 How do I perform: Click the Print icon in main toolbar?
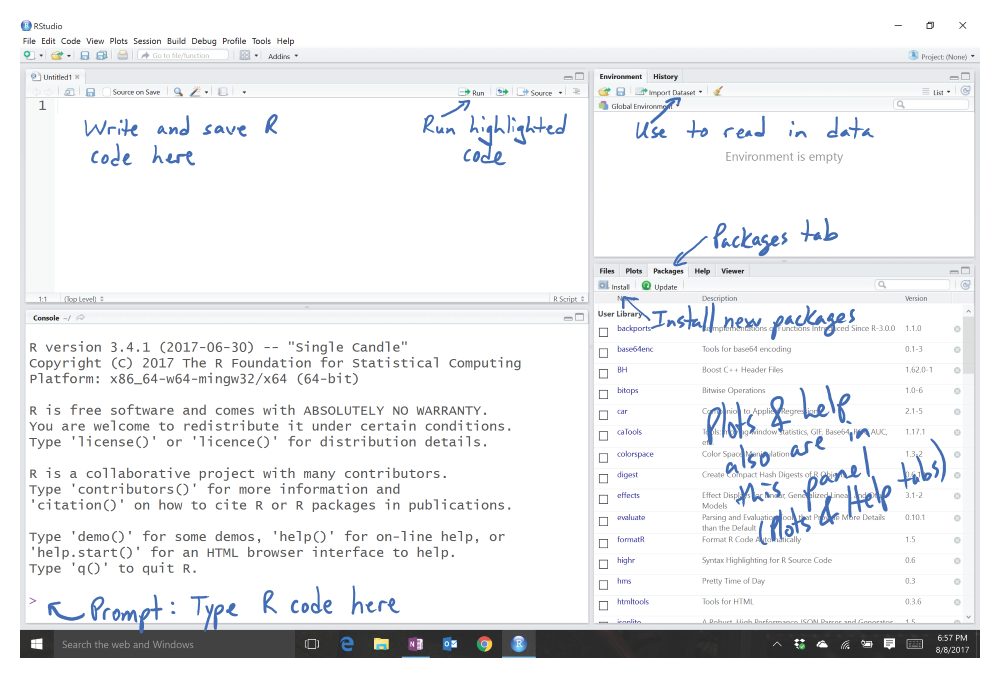[122, 55]
